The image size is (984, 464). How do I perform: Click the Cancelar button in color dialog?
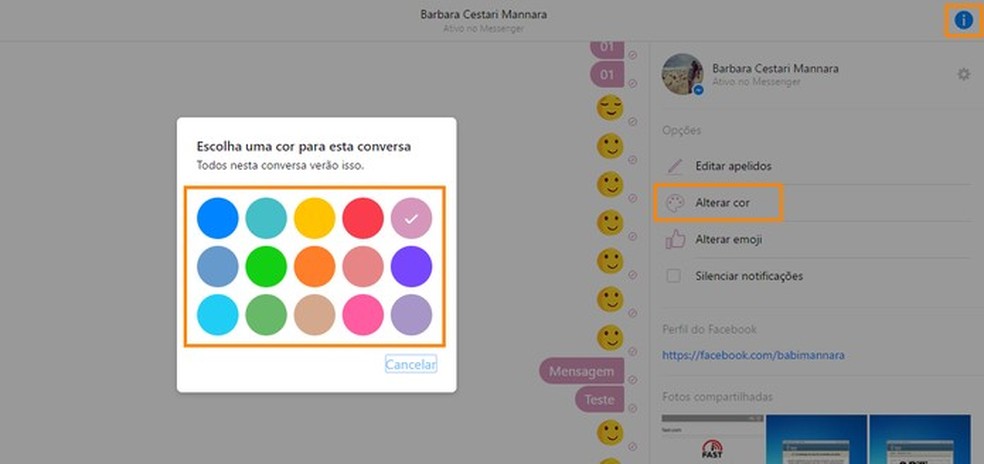pos(411,364)
